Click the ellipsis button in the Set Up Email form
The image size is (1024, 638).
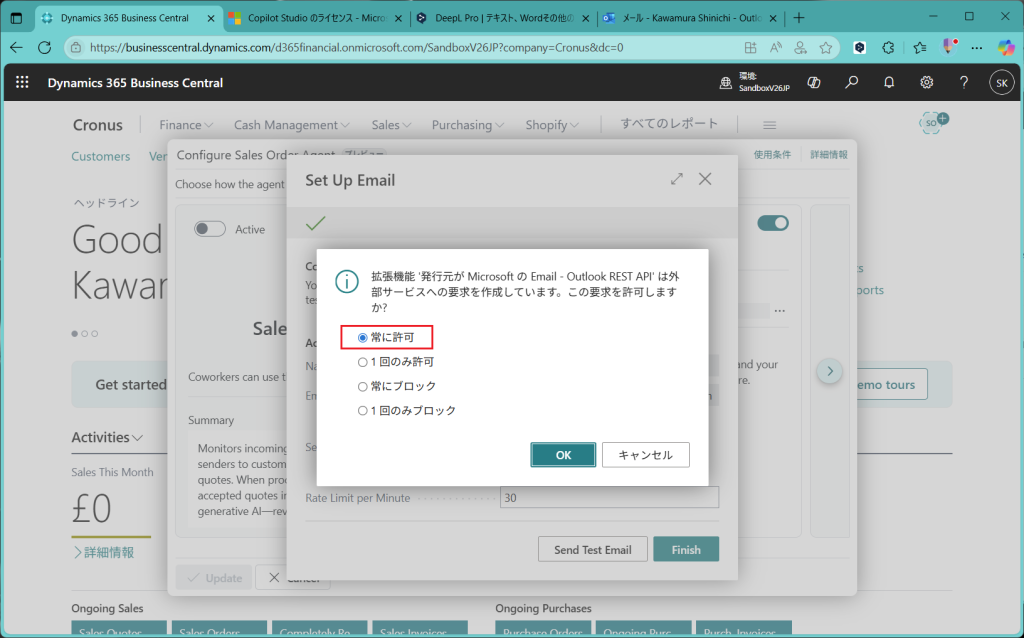(780, 311)
